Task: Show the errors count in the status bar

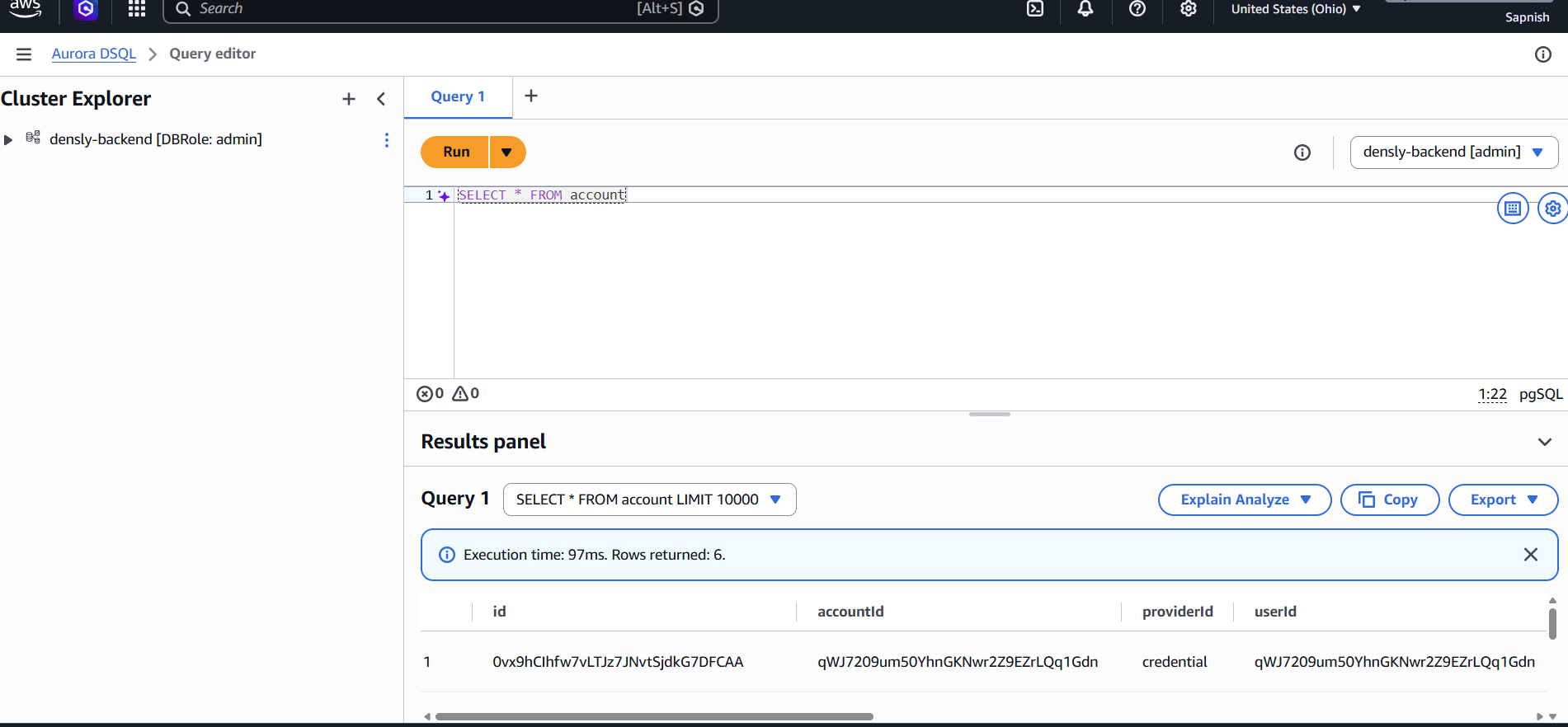Action: (430, 394)
